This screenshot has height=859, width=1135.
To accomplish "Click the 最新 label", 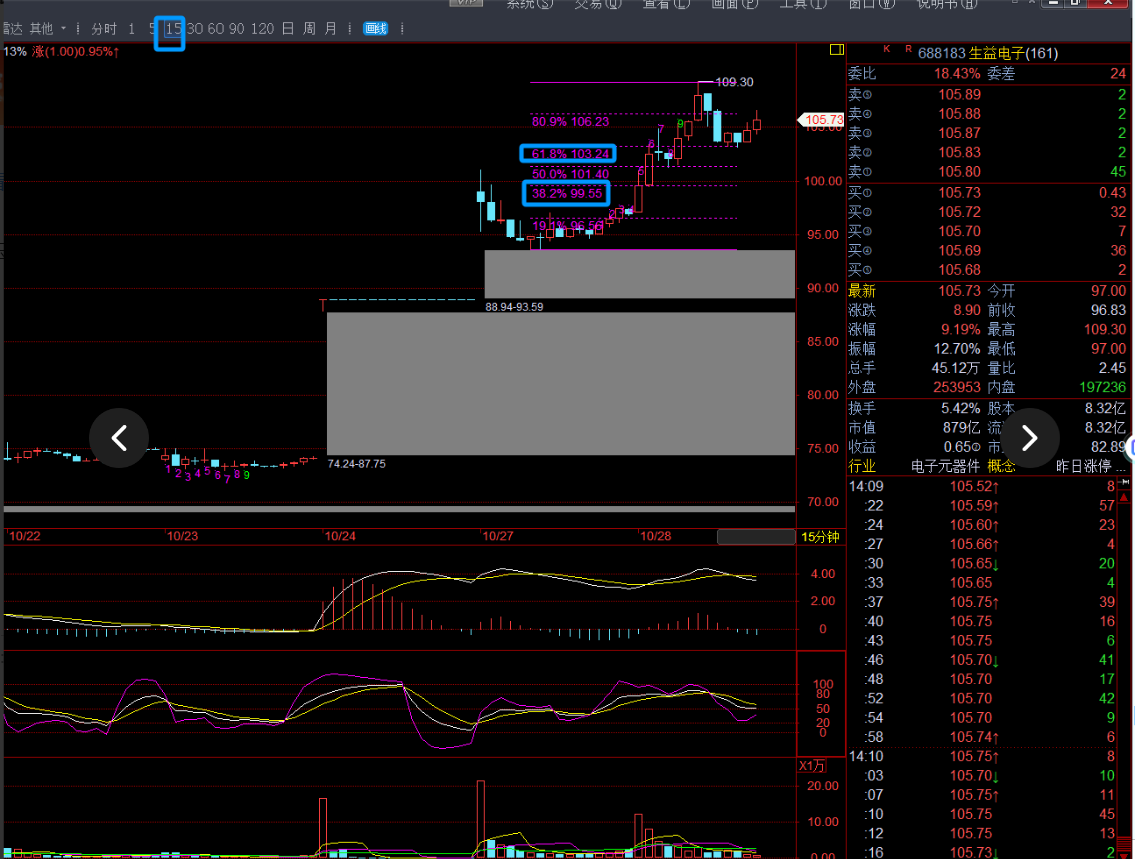I will 862,291.
